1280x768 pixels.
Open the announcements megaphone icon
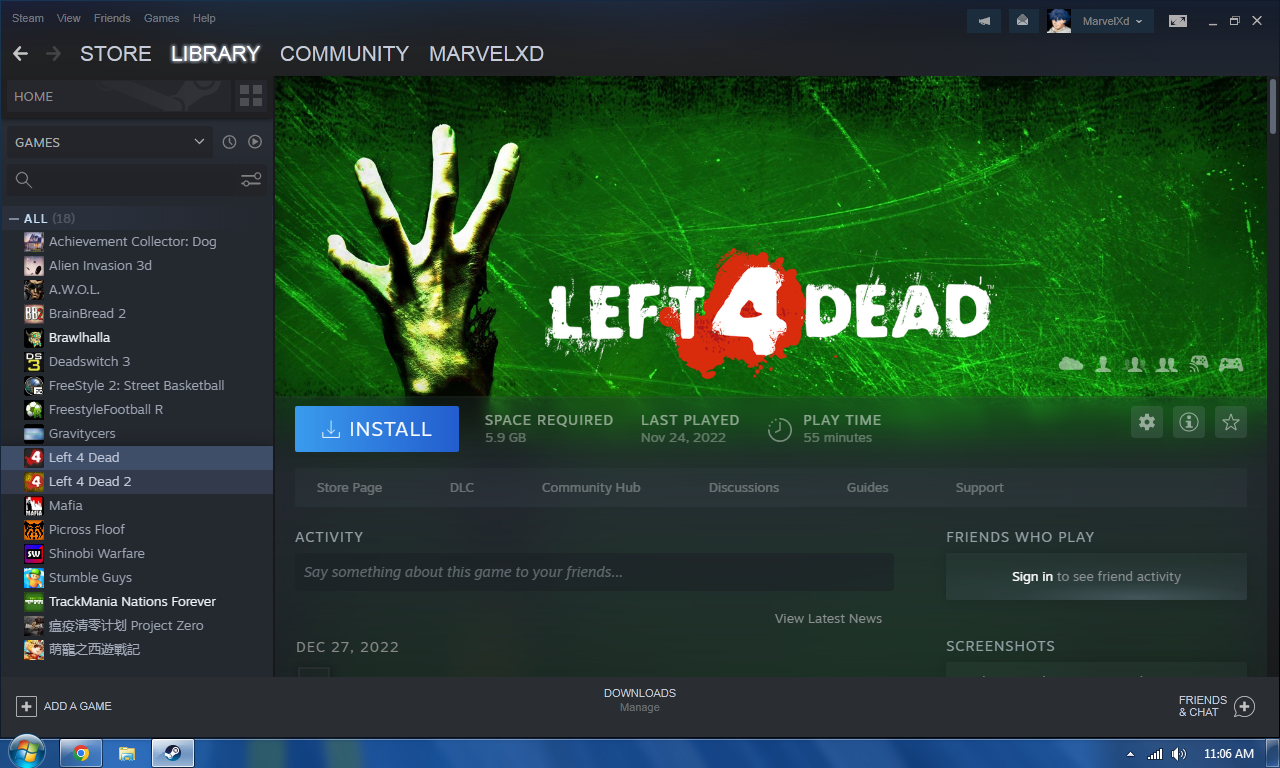(x=984, y=21)
